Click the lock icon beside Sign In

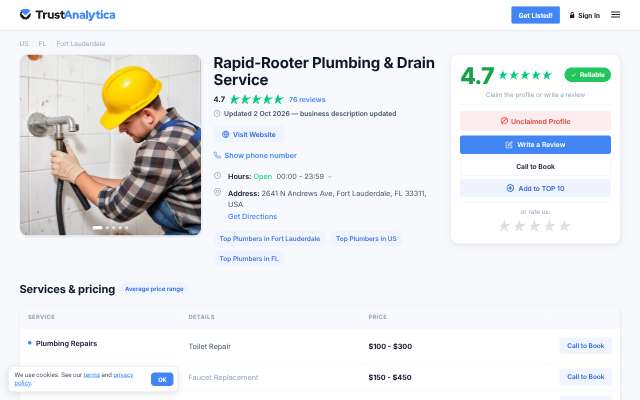572,15
